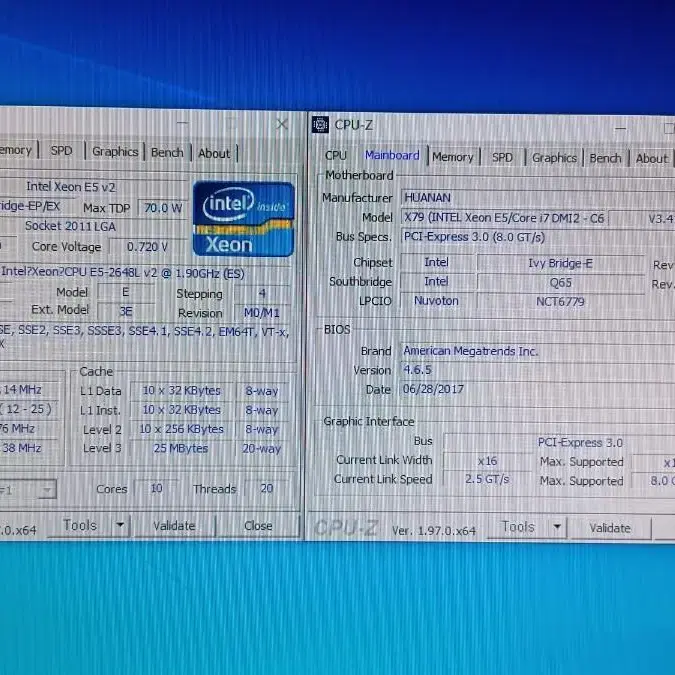Open Graphics tab in right CPU-Z window
Screen dimensions: 675x675
point(554,158)
